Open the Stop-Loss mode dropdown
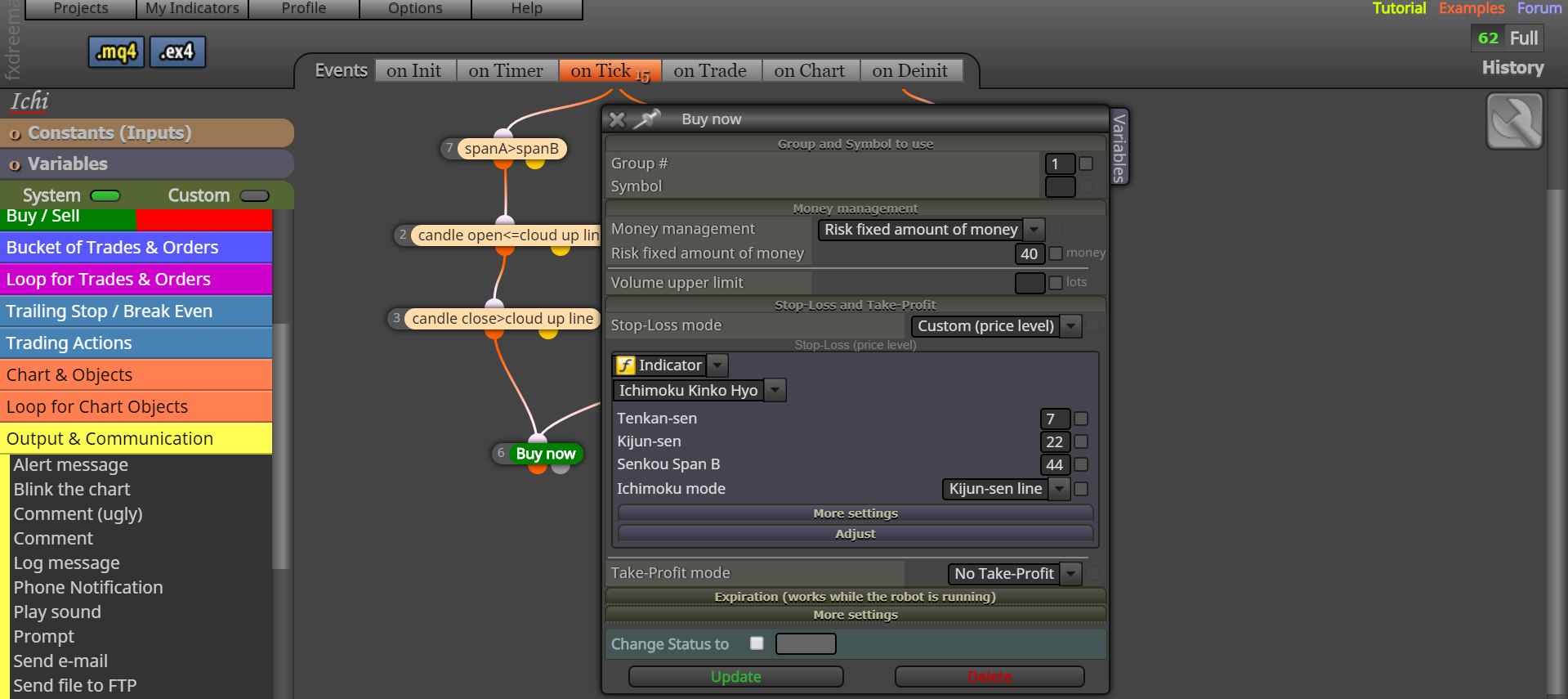1568x699 pixels. [997, 326]
